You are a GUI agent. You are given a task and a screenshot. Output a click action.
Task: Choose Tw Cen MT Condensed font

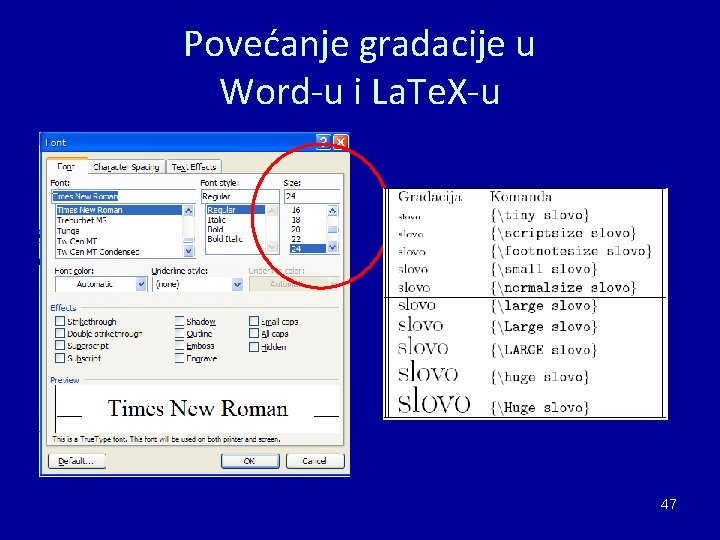[98, 252]
